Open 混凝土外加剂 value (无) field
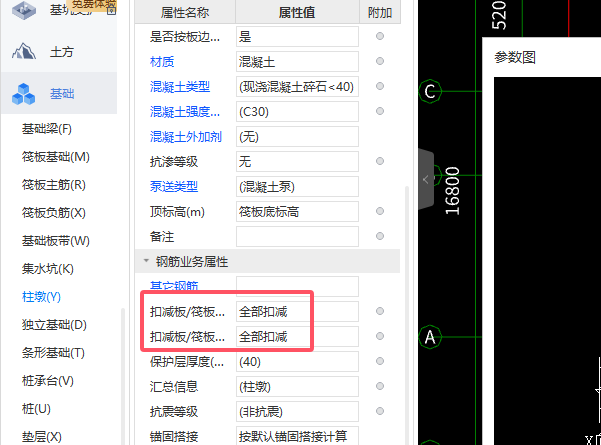This screenshot has width=601, height=445. (x=297, y=136)
